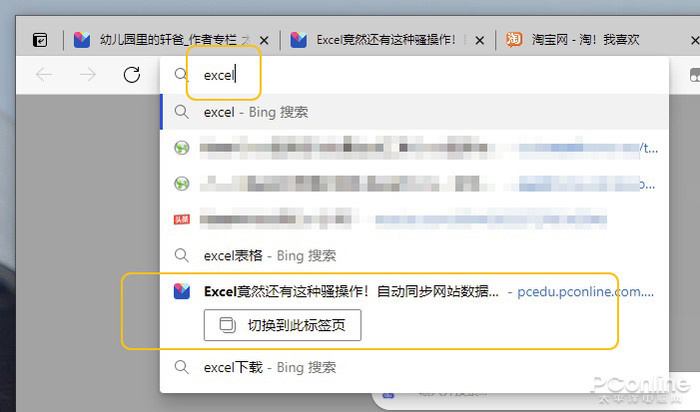
Task: Close the Excel竟然还有这种骚操作 tab
Action: tap(480, 41)
